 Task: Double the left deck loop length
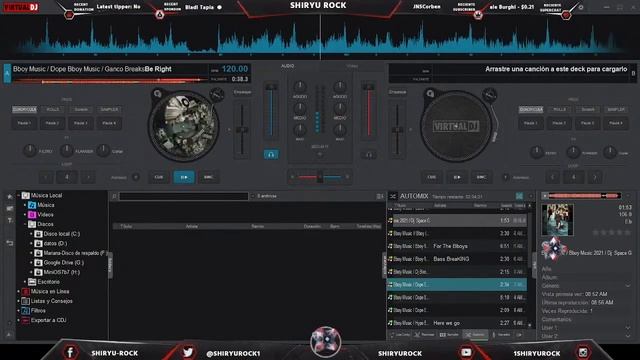[88, 177]
